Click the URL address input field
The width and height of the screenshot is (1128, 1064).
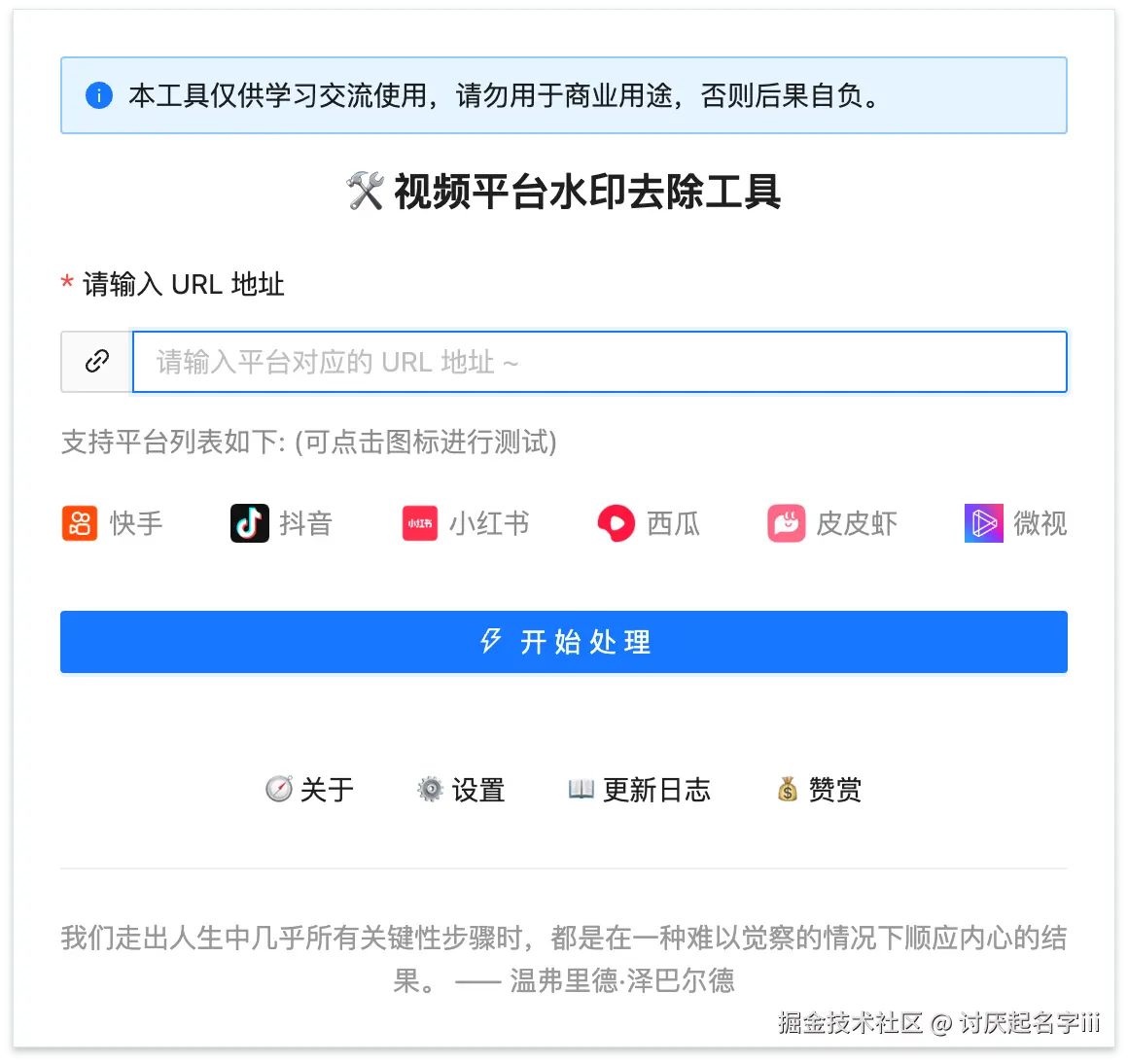[599, 362]
